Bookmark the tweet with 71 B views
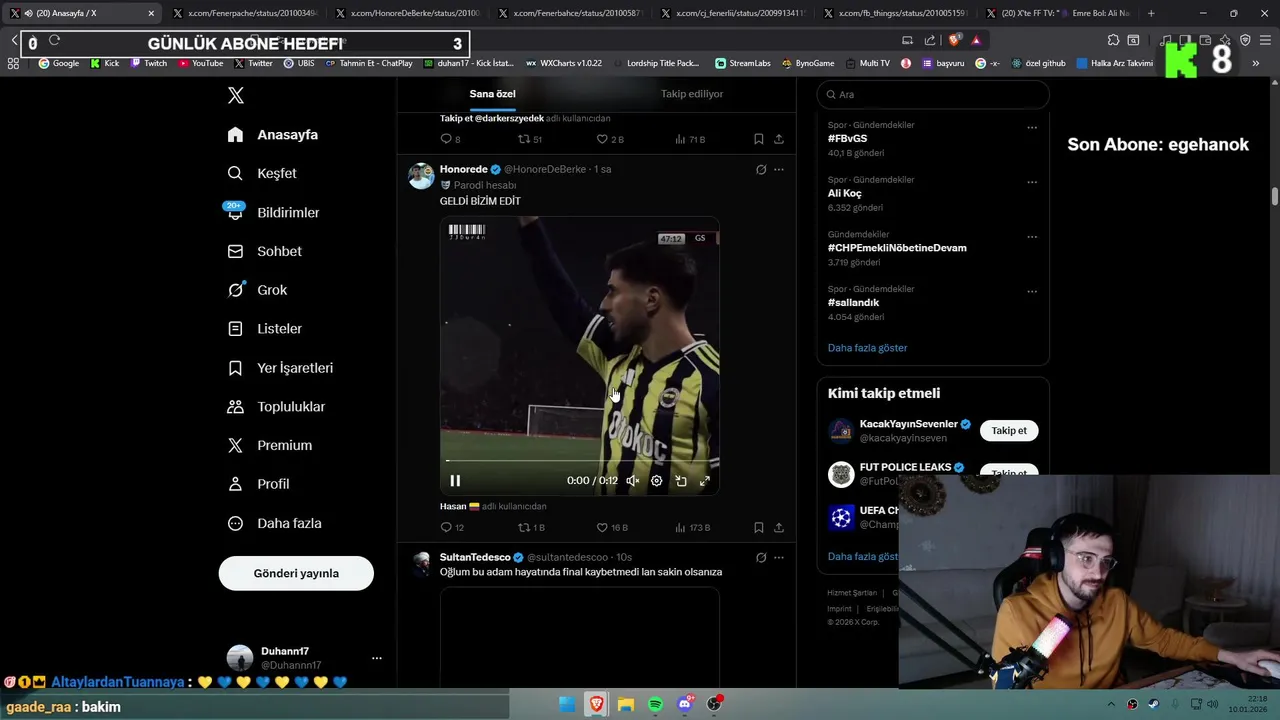This screenshot has width=1280, height=720. coord(759,139)
